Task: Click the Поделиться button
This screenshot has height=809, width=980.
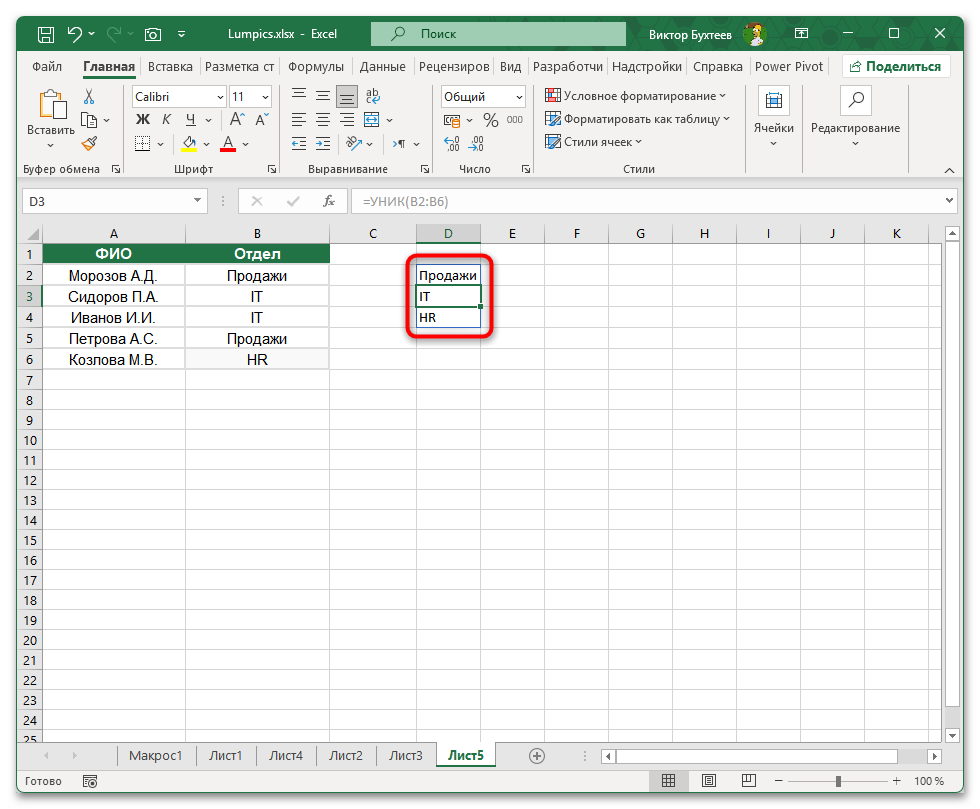Action: pyautogui.click(x=899, y=66)
